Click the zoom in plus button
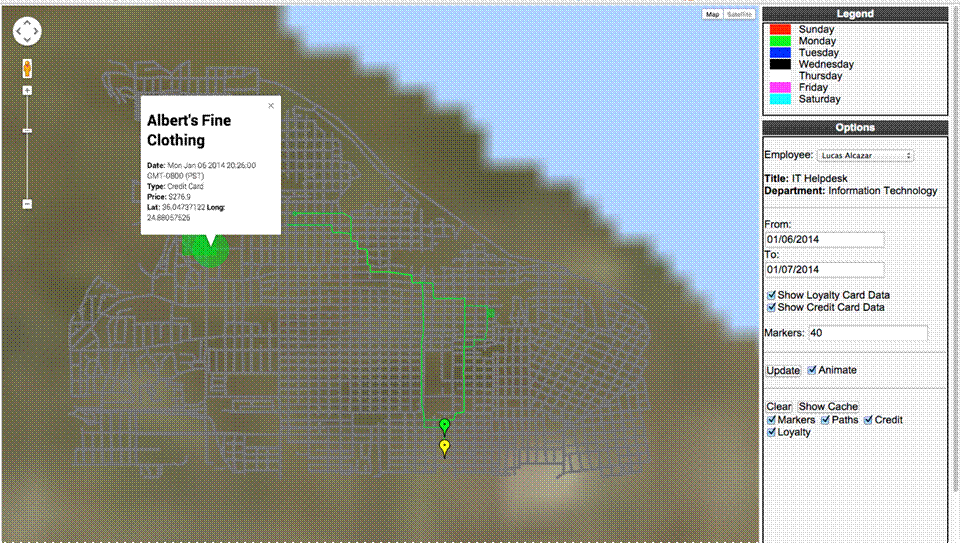Viewport: 960px width, 543px height. click(x=27, y=91)
